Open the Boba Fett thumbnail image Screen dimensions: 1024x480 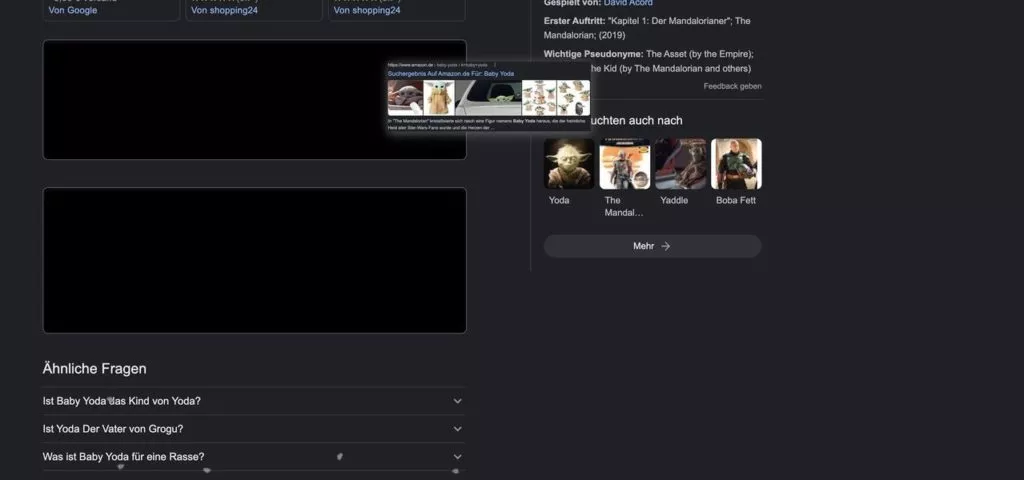736,164
